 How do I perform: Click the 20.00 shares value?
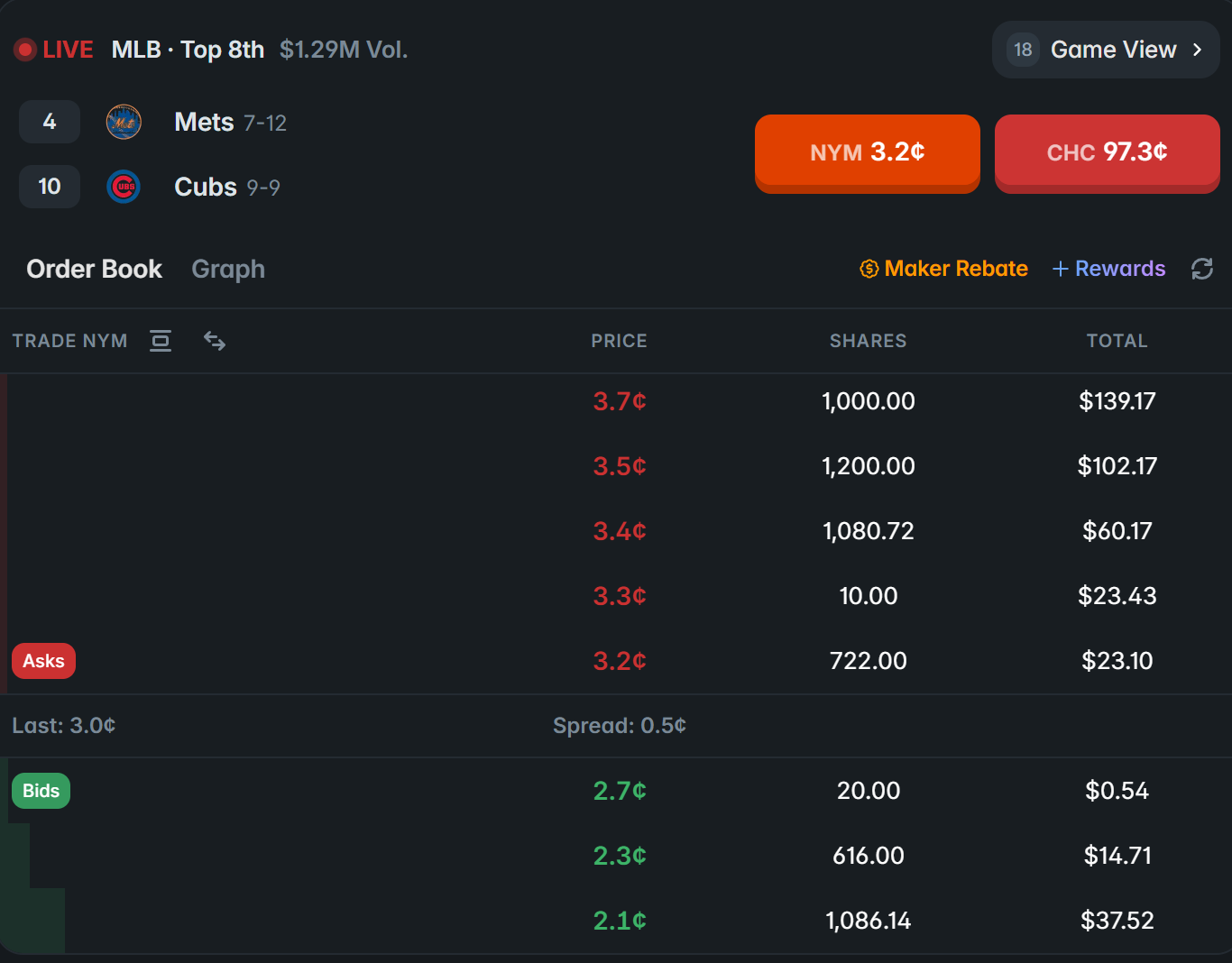click(869, 791)
